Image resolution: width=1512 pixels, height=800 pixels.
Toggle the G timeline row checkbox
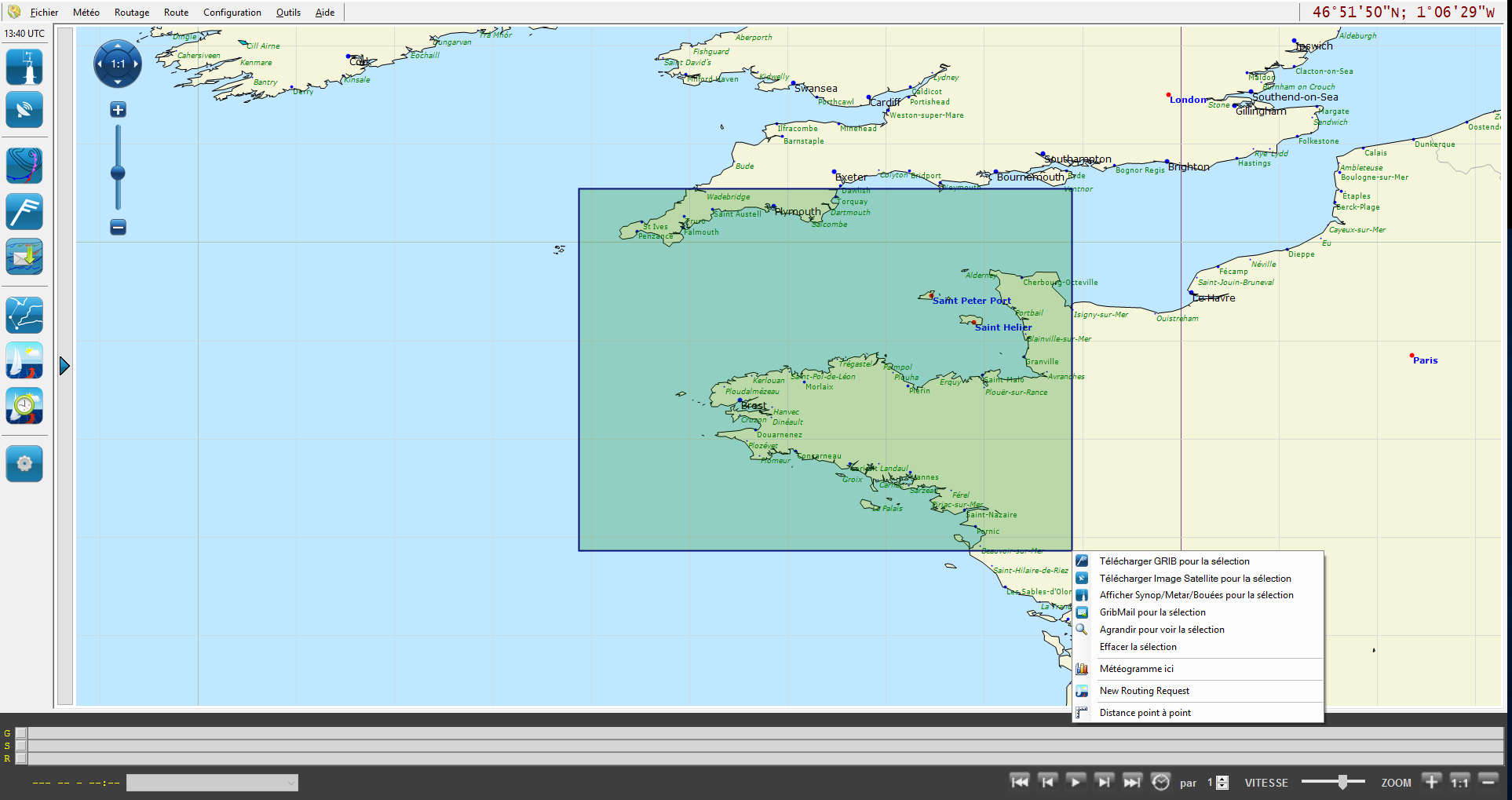coord(21,733)
